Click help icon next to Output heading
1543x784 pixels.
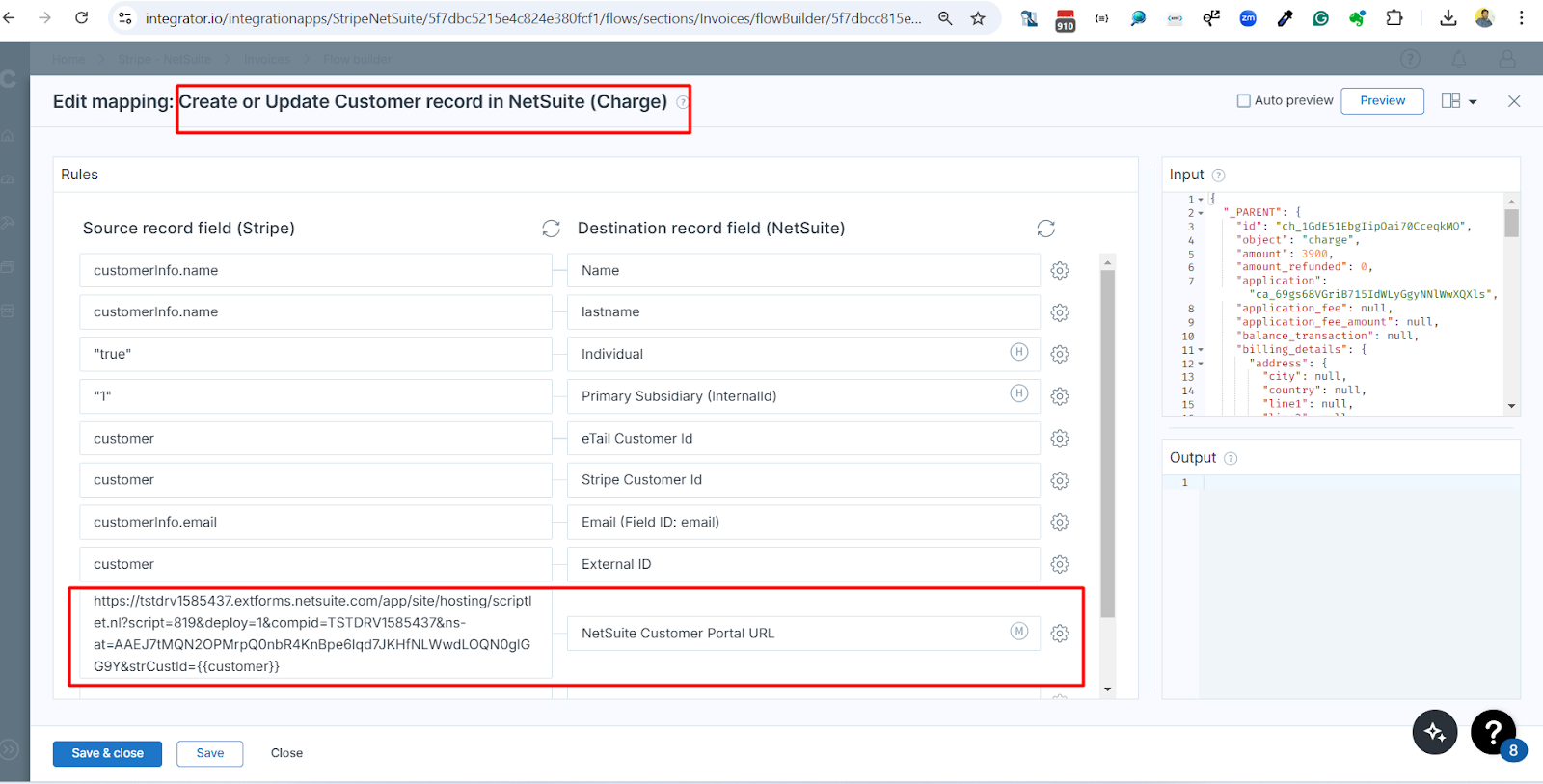(x=1231, y=459)
